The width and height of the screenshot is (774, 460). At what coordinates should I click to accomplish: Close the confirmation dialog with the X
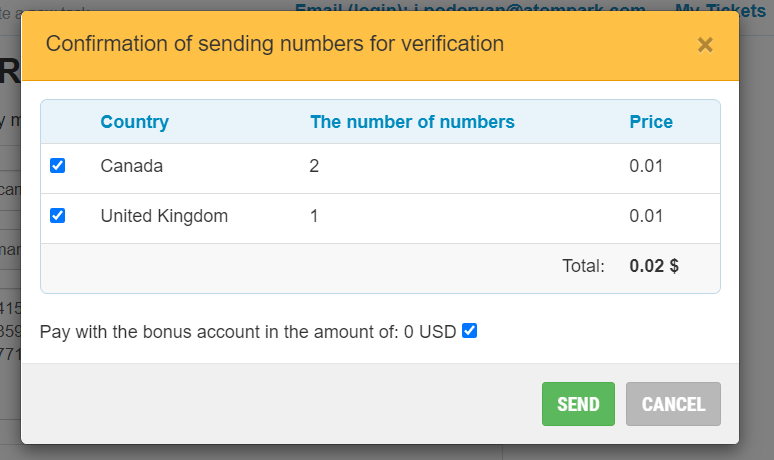pyautogui.click(x=705, y=45)
